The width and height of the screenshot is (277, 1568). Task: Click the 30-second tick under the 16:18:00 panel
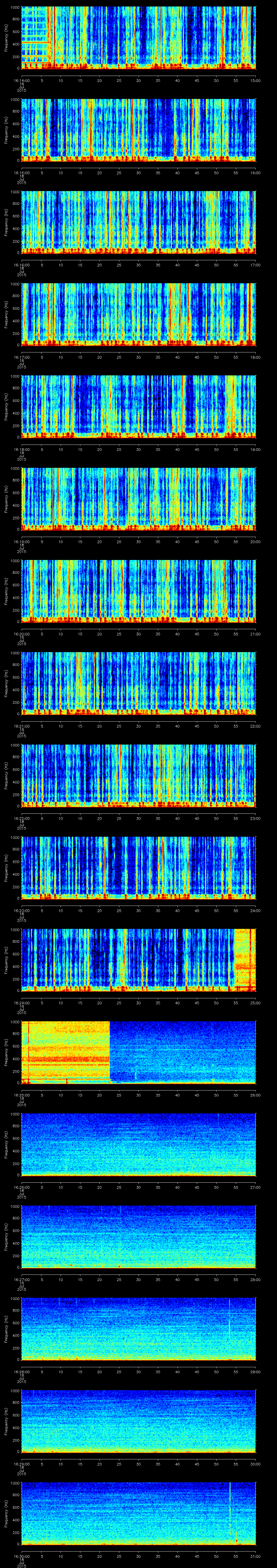[x=139, y=449]
